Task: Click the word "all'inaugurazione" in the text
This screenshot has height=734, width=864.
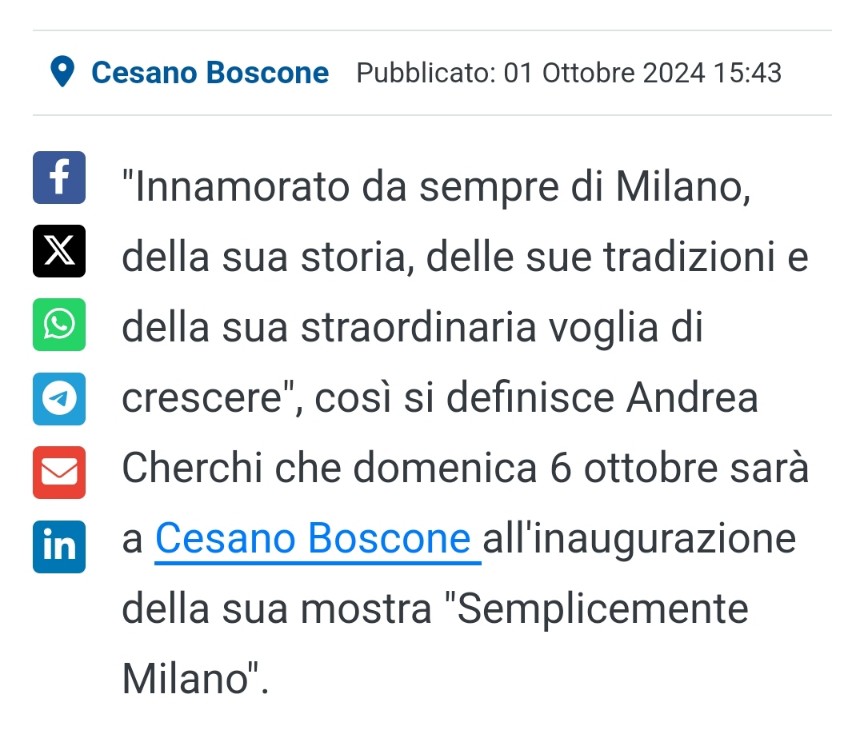Action: point(639,538)
